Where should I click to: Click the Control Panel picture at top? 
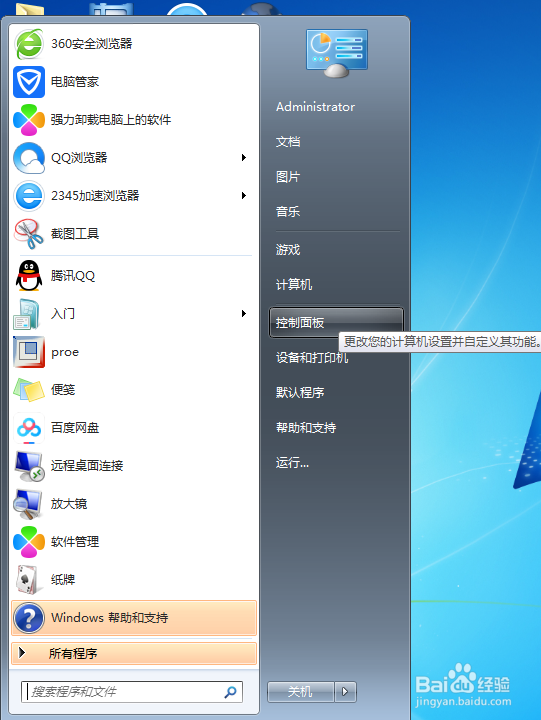[337, 53]
